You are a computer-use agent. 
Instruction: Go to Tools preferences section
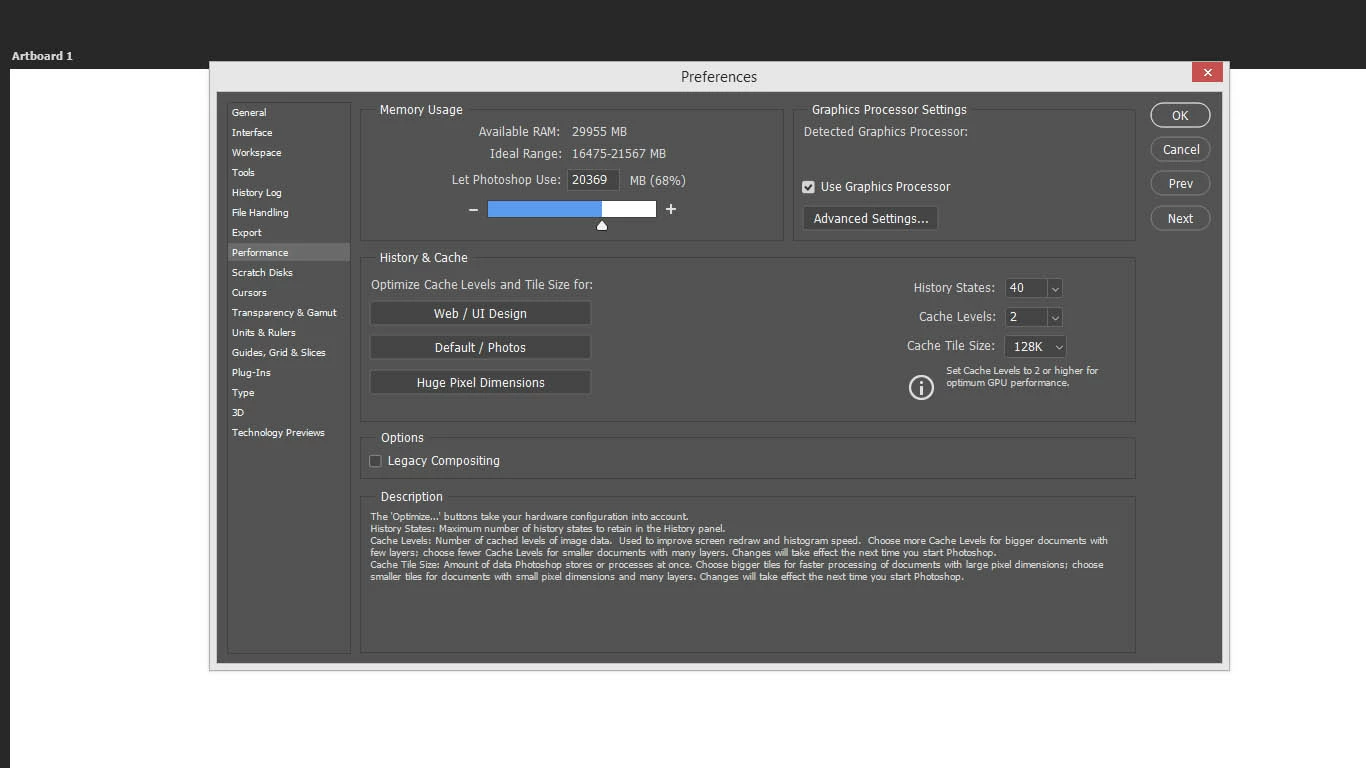pos(289,173)
